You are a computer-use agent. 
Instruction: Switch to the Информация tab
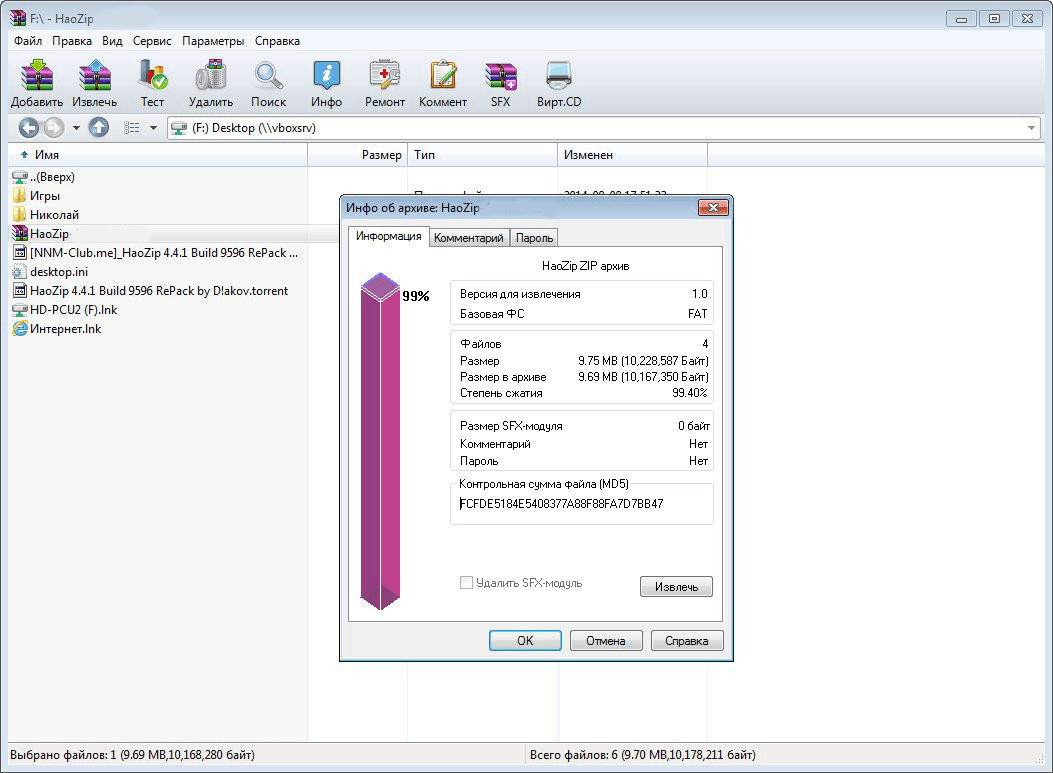pyautogui.click(x=389, y=236)
